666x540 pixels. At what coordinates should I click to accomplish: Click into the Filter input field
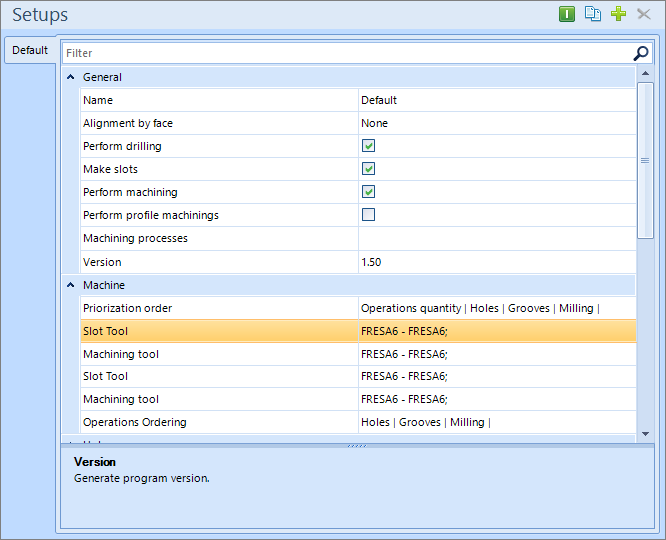(347, 53)
